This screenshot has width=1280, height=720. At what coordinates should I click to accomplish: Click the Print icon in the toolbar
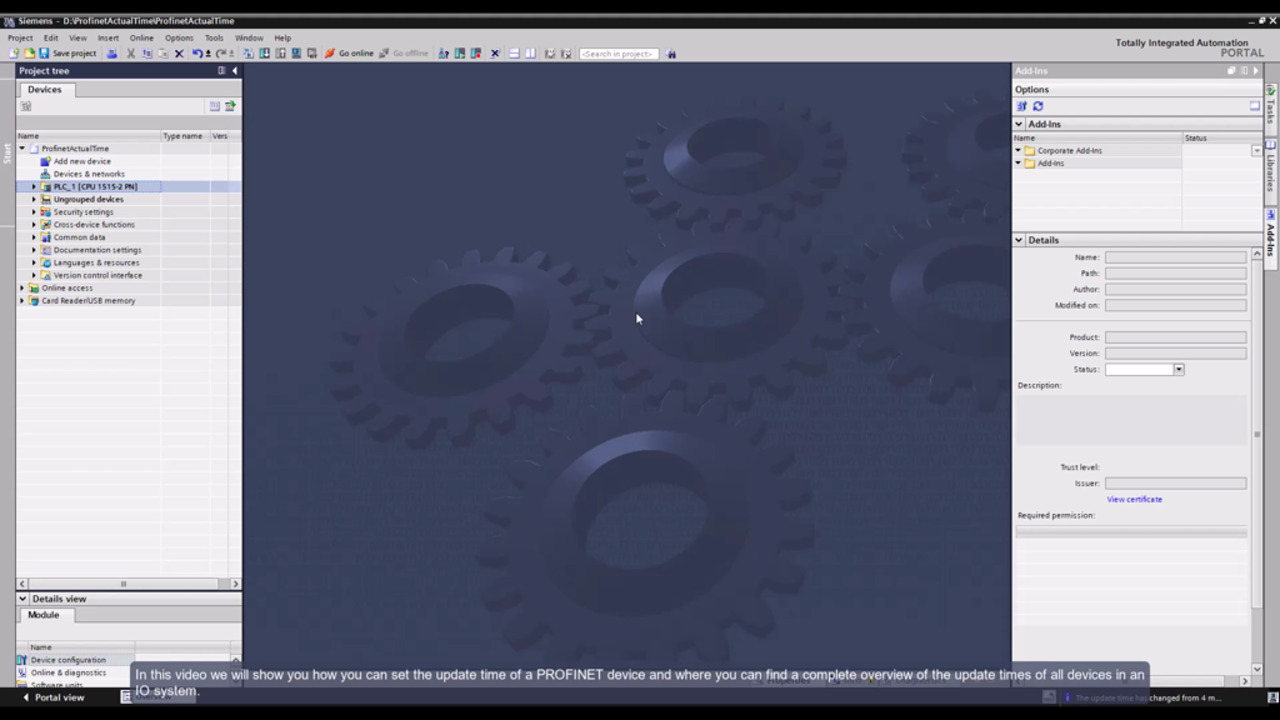pos(112,53)
